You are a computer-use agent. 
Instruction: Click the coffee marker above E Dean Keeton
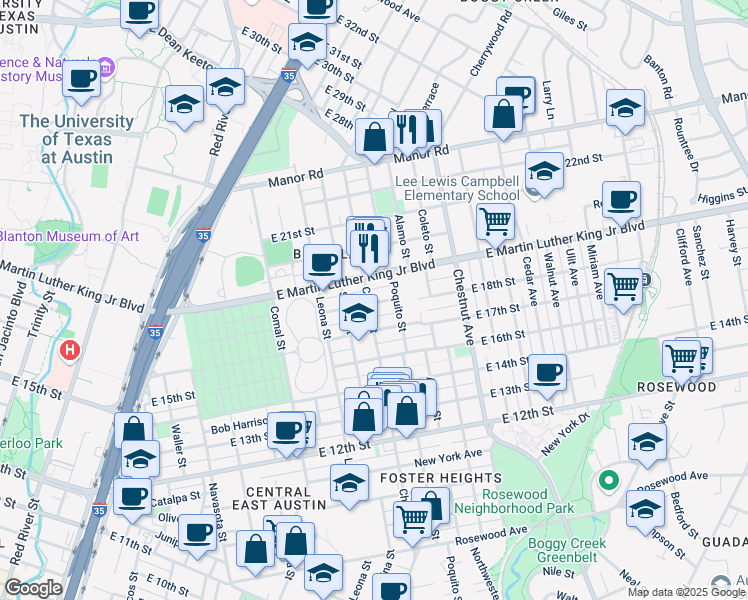139,15
